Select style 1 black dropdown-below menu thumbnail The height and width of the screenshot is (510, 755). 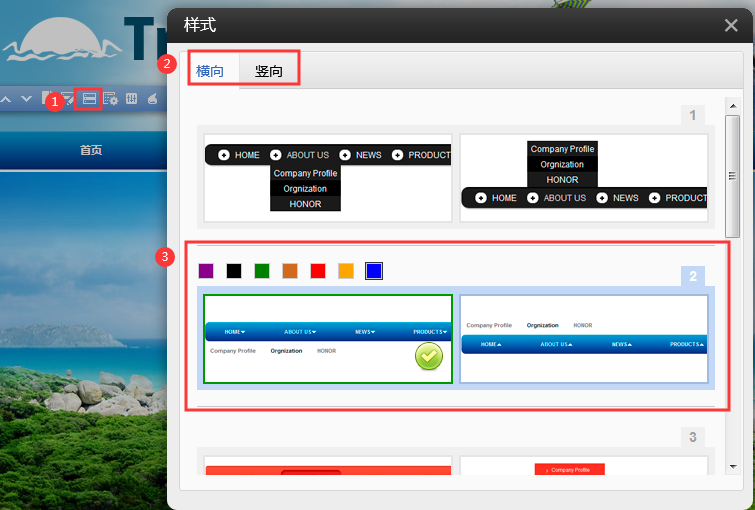tap(328, 177)
